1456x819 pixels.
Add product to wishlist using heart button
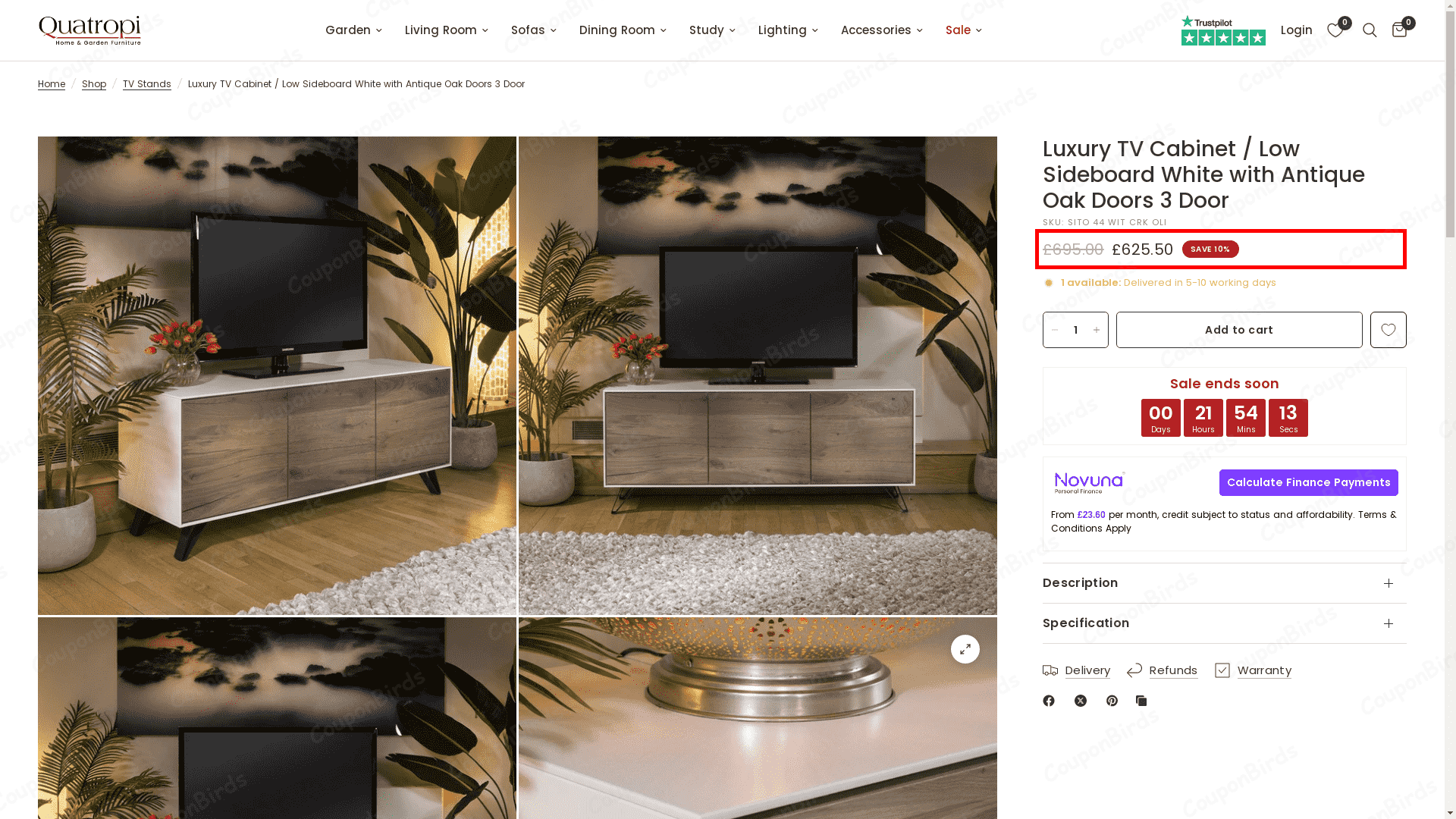point(1388,330)
